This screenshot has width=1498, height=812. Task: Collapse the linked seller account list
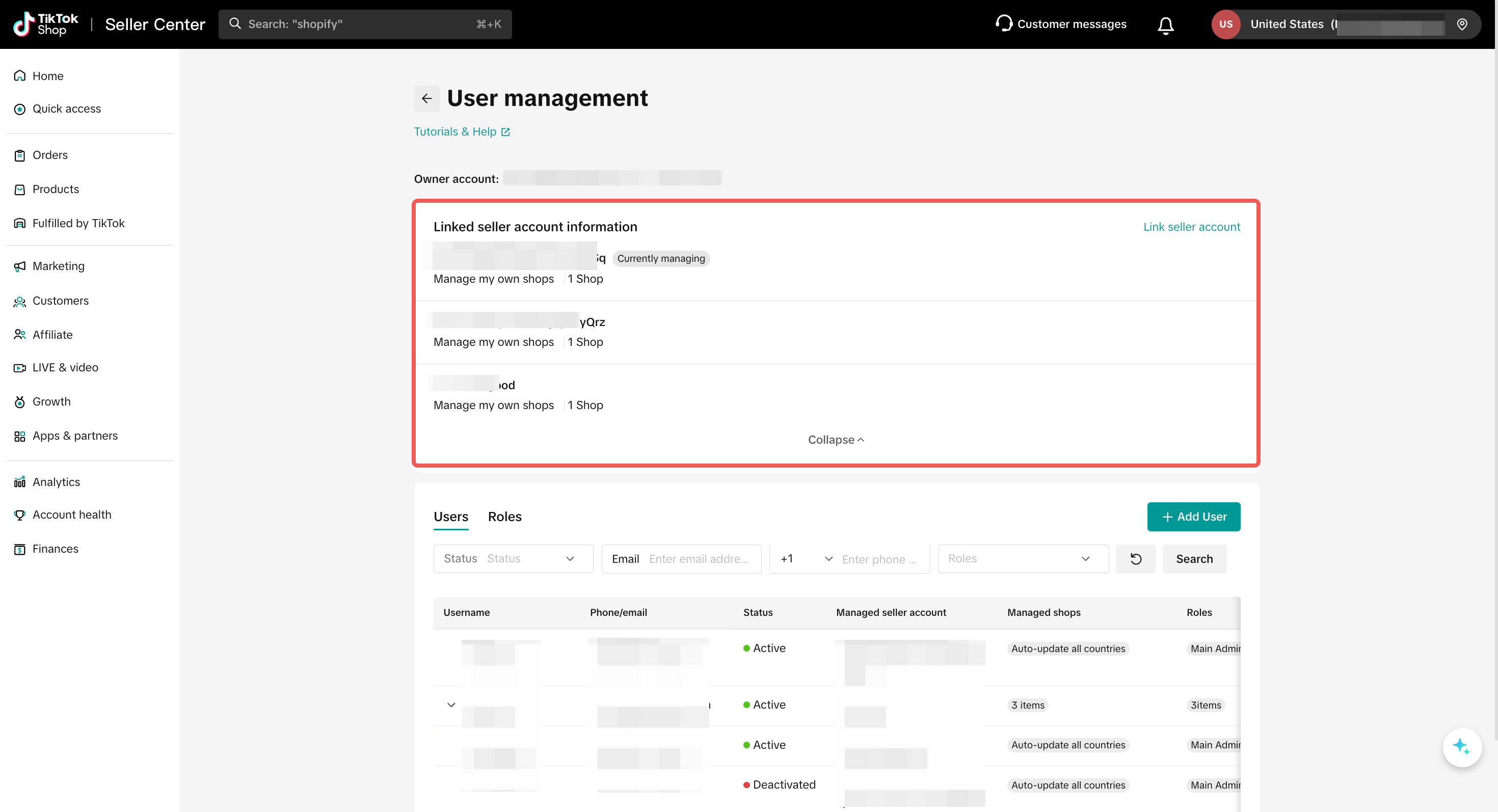836,440
